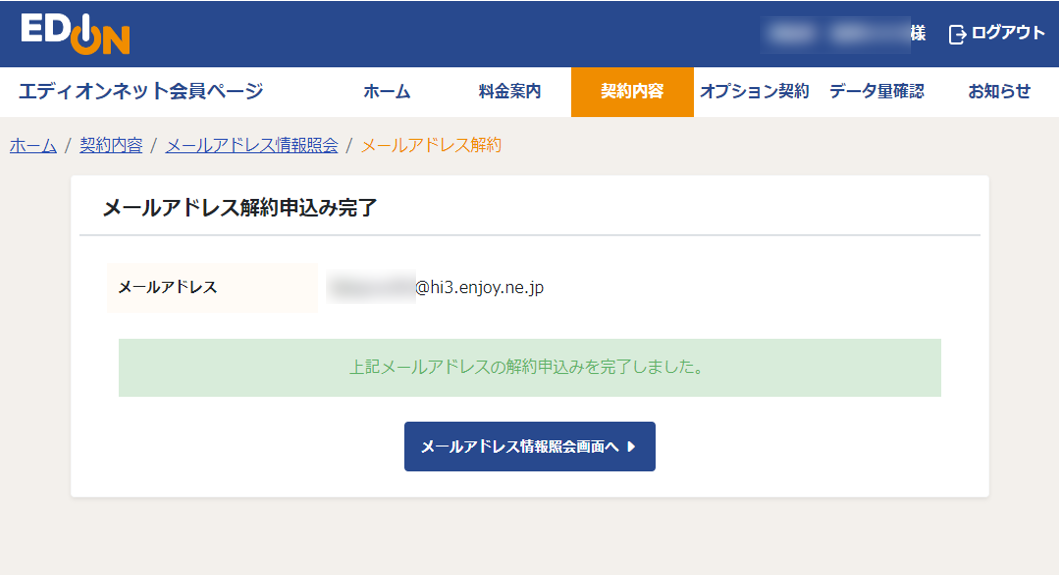Click the arrow icon on the blue button
The image size is (1059, 576).
point(631,447)
